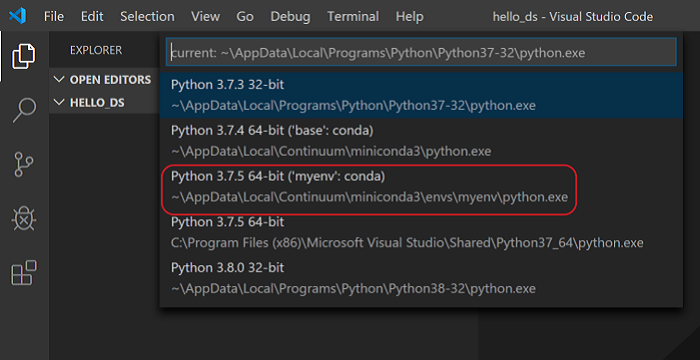The height and width of the screenshot is (360, 700).
Task: Select Python 3.8.0 32-bit interpreter
Action: (x=421, y=278)
